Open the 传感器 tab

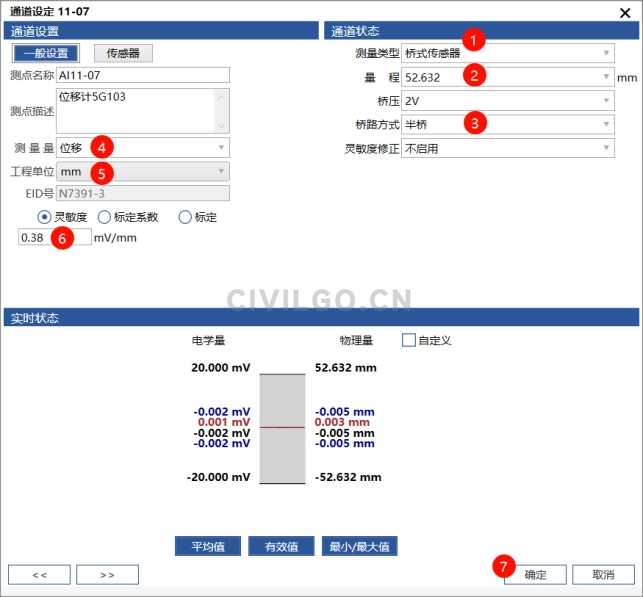tap(123, 53)
